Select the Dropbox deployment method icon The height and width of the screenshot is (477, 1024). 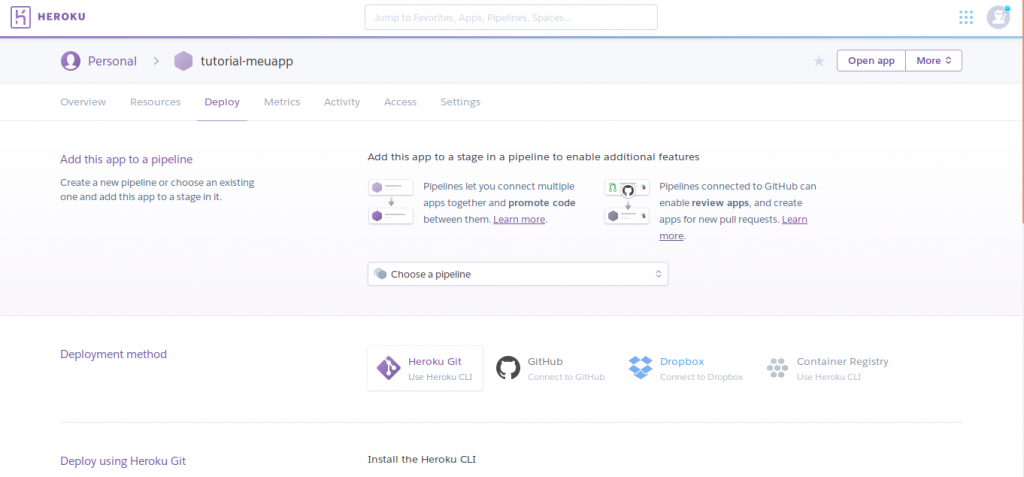641,368
